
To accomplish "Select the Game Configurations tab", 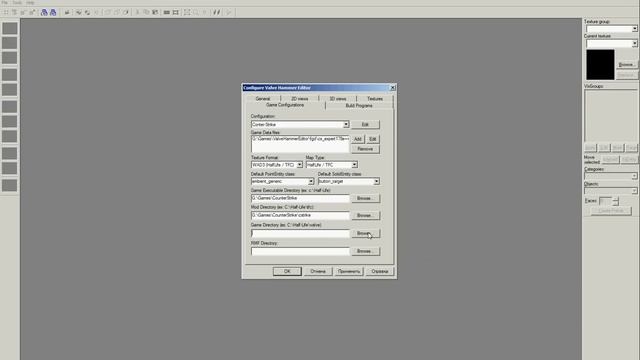I will (285, 105).
